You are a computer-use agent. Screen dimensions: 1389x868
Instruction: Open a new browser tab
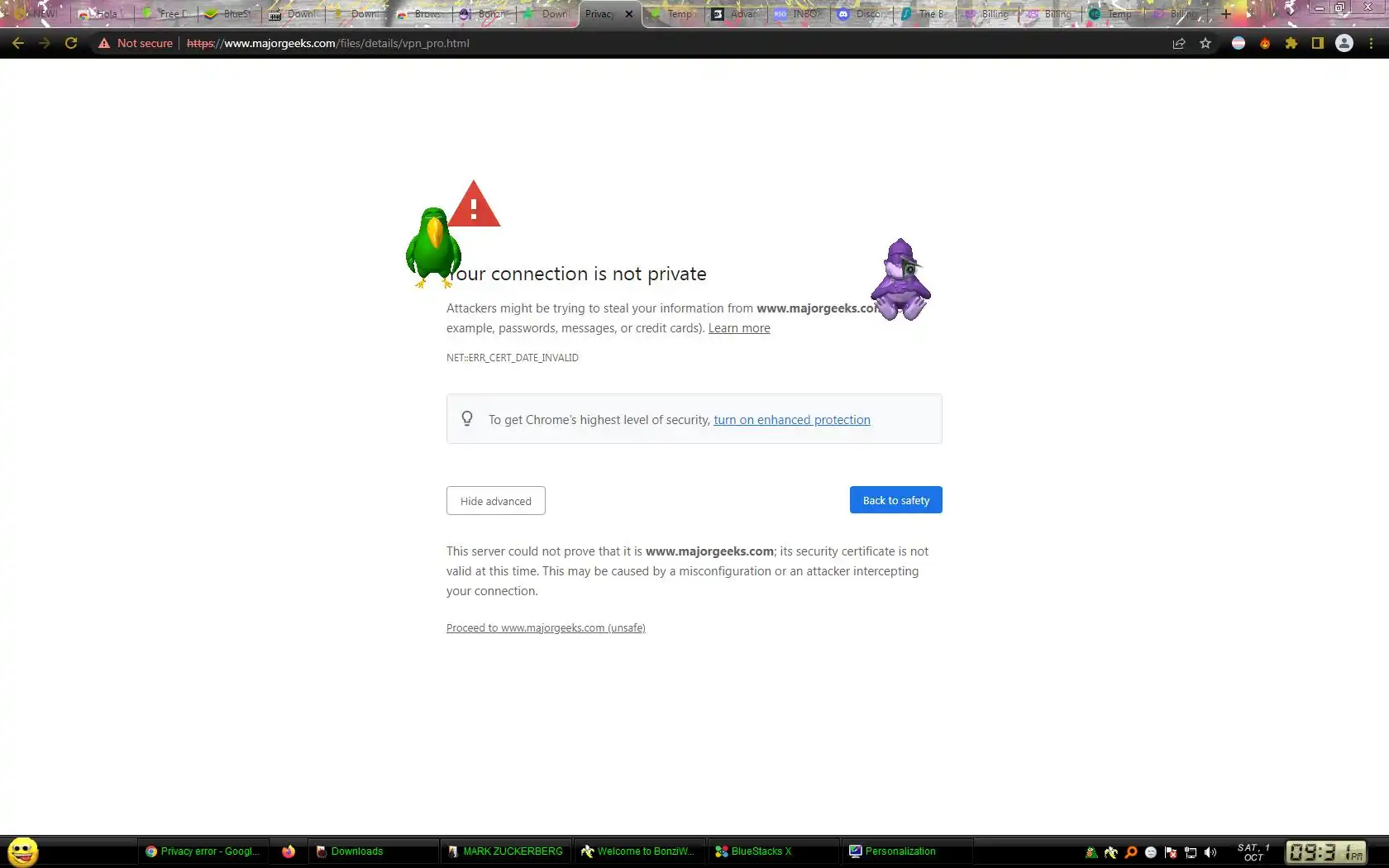pos(1226,13)
